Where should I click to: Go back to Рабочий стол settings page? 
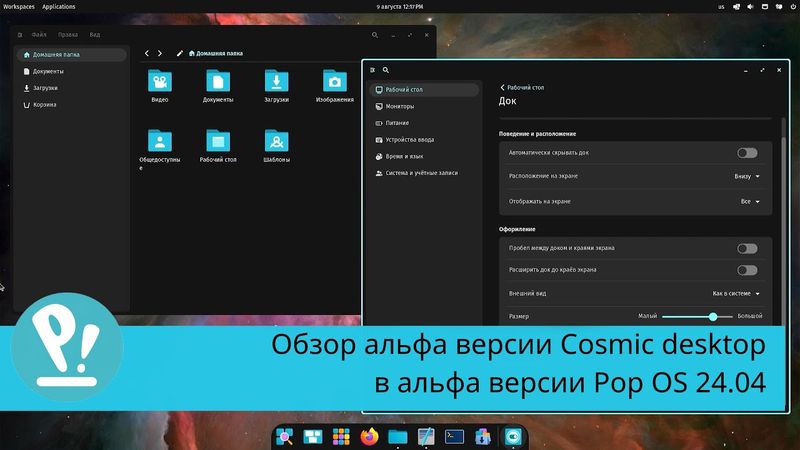(522, 87)
